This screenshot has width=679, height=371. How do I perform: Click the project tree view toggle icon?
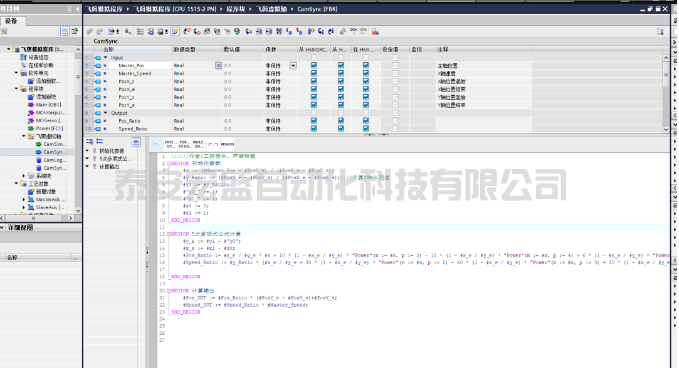point(65,31)
